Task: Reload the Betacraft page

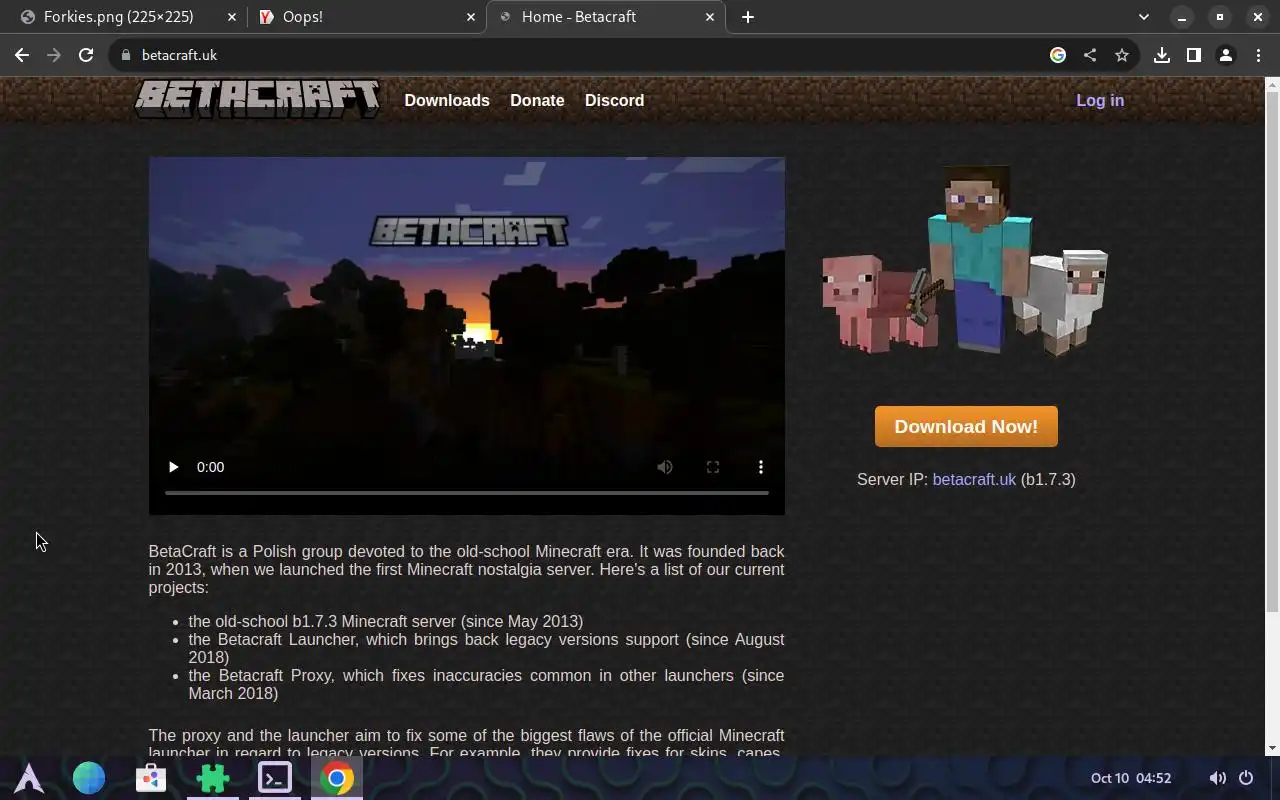Action: pyautogui.click(x=86, y=55)
